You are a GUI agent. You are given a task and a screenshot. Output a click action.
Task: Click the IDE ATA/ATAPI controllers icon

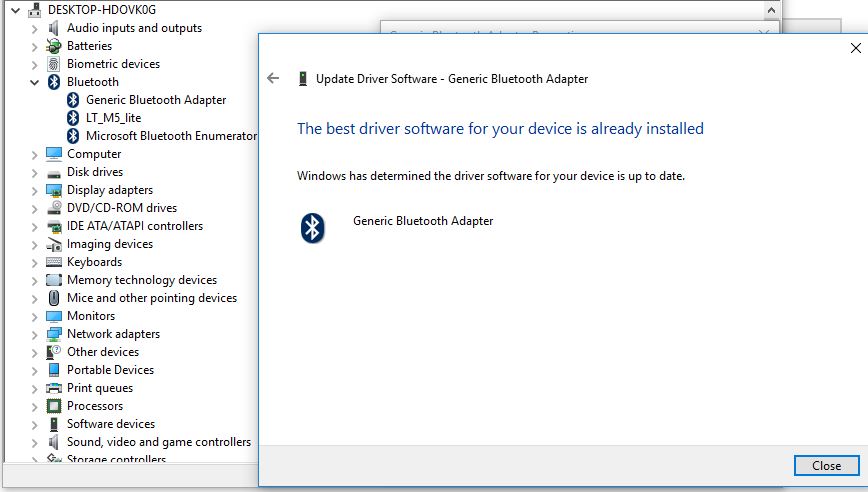tap(54, 226)
